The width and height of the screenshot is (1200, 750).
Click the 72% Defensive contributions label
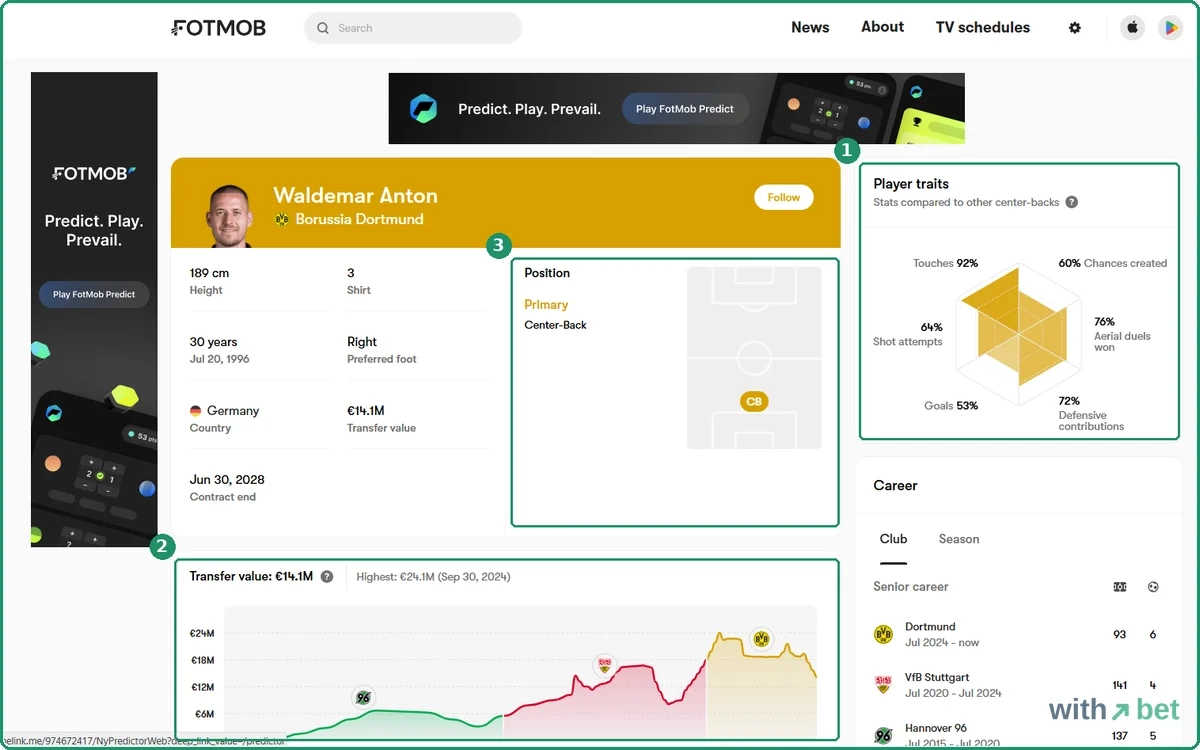click(1091, 414)
